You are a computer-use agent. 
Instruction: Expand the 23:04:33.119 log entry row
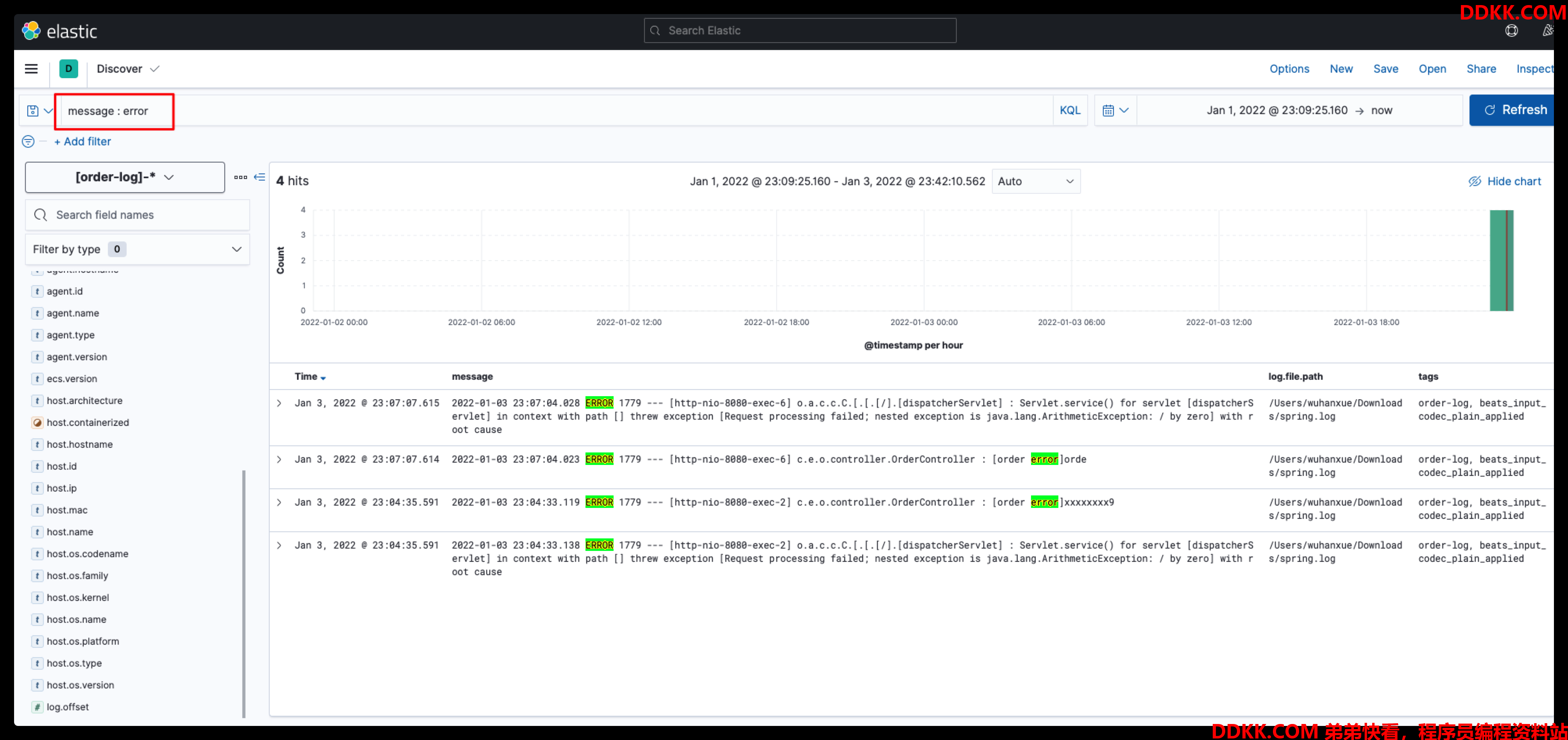click(279, 502)
